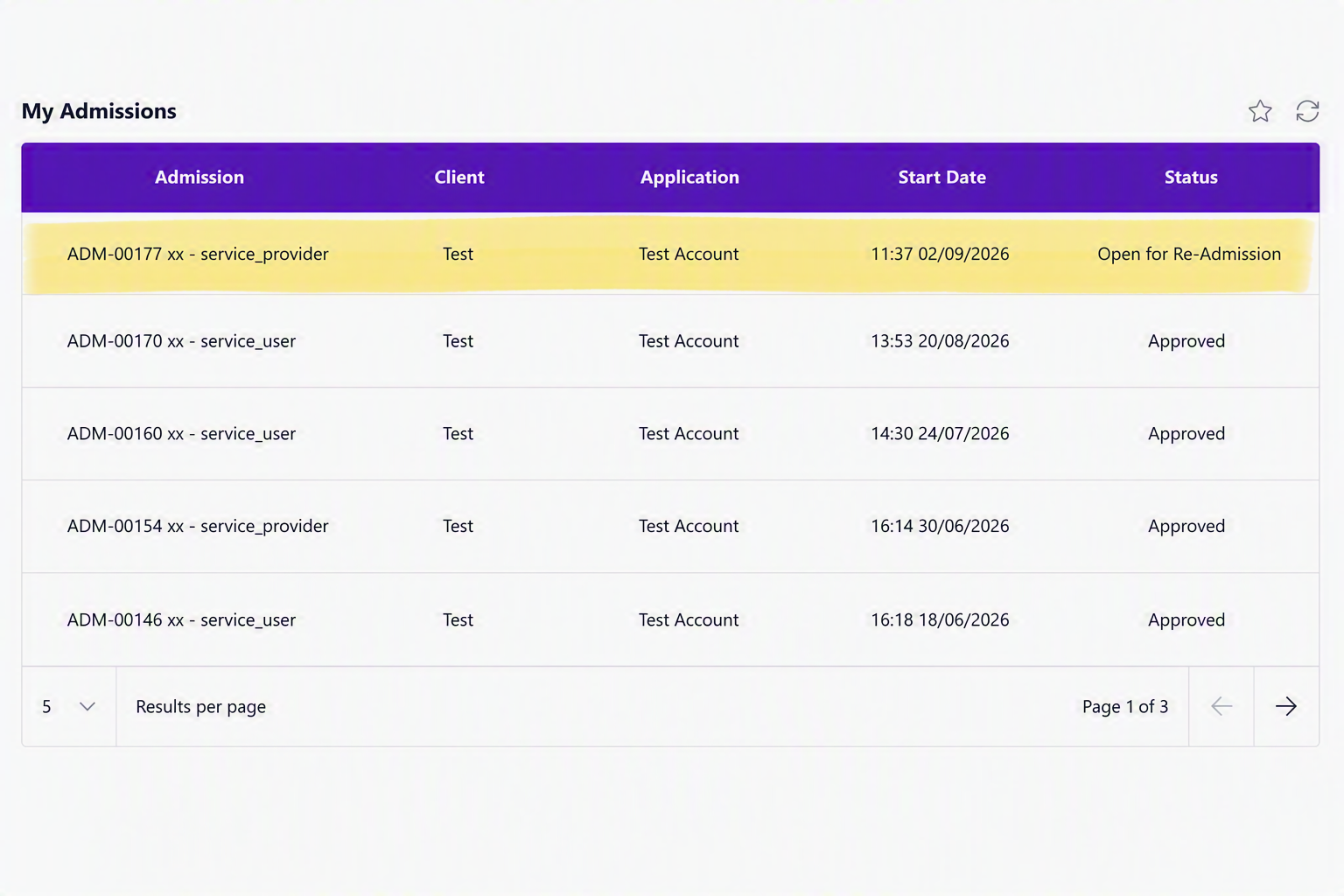Open admission ADM-00154 xx - service_provider

point(198,526)
